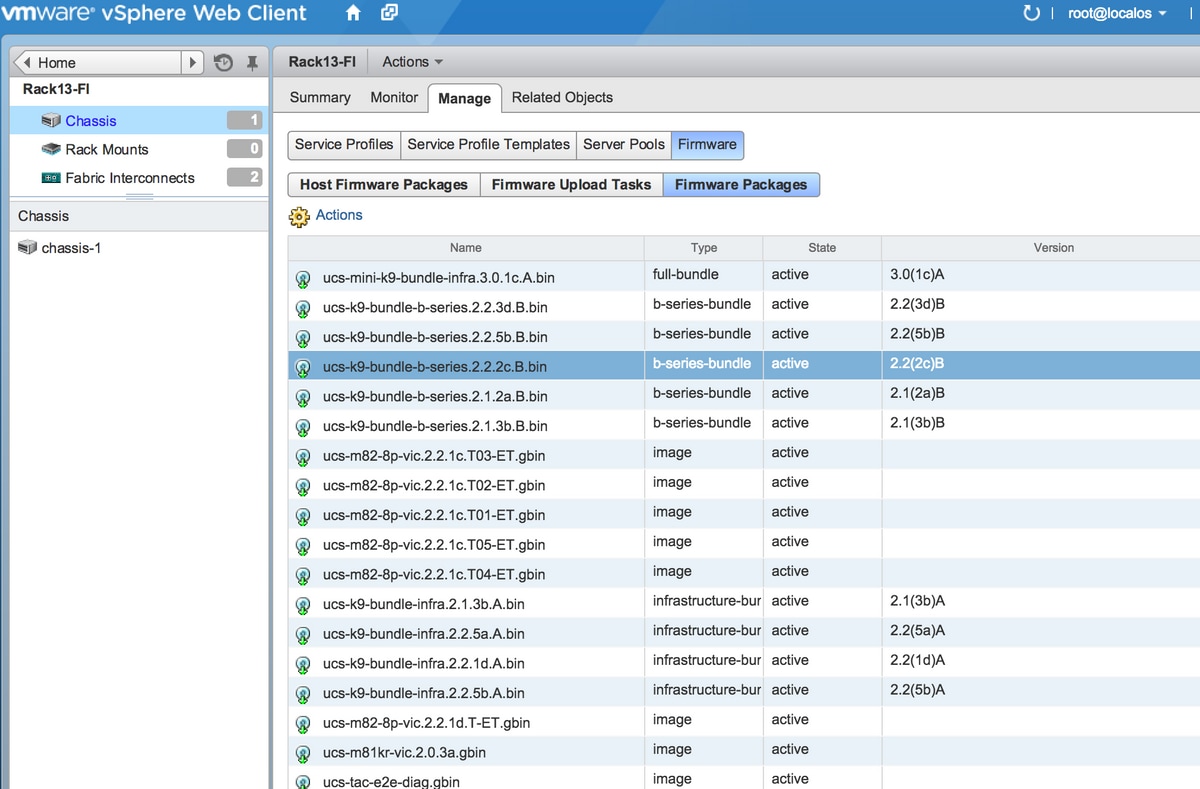This screenshot has width=1200, height=789.
Task: Click the icon for ucs-m82-8p-vic.2.2.1c.T04-ET.gbin
Action: point(303,576)
